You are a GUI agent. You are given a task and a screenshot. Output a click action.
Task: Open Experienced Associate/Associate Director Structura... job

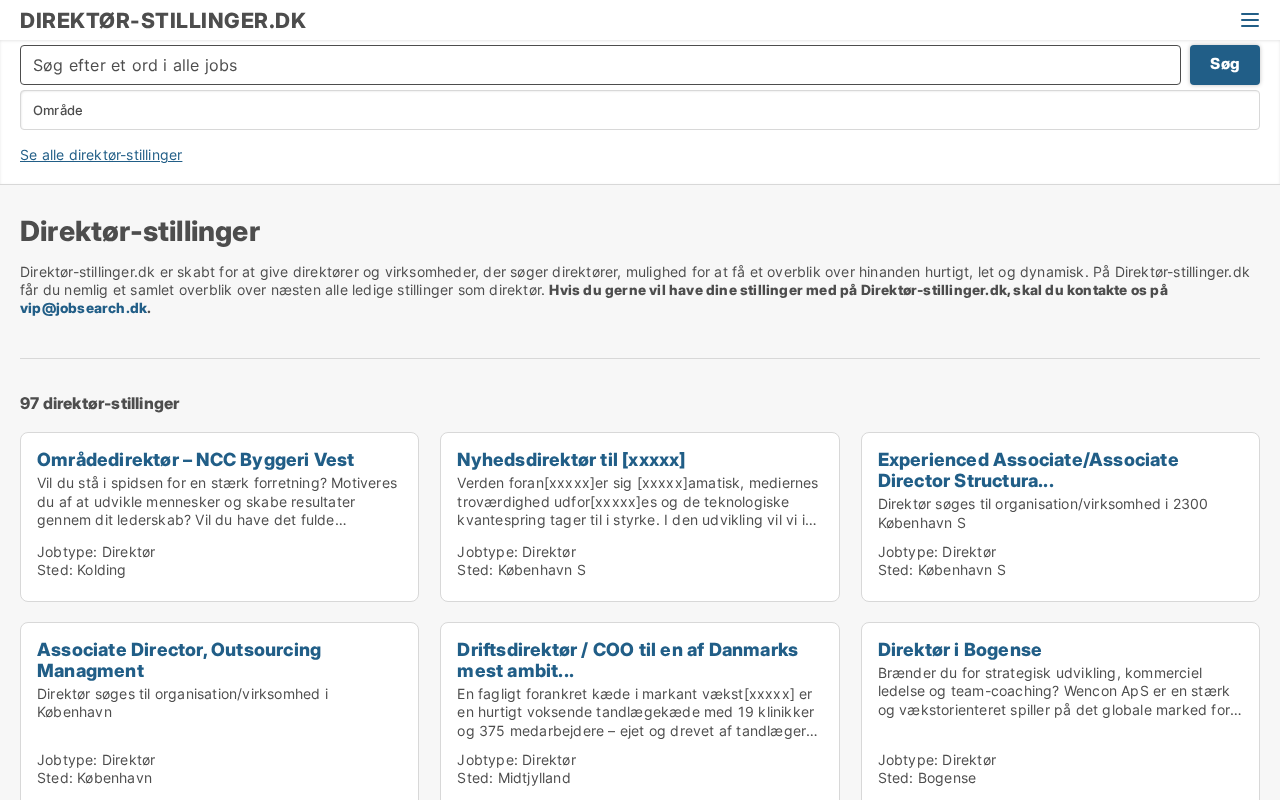coord(1028,470)
